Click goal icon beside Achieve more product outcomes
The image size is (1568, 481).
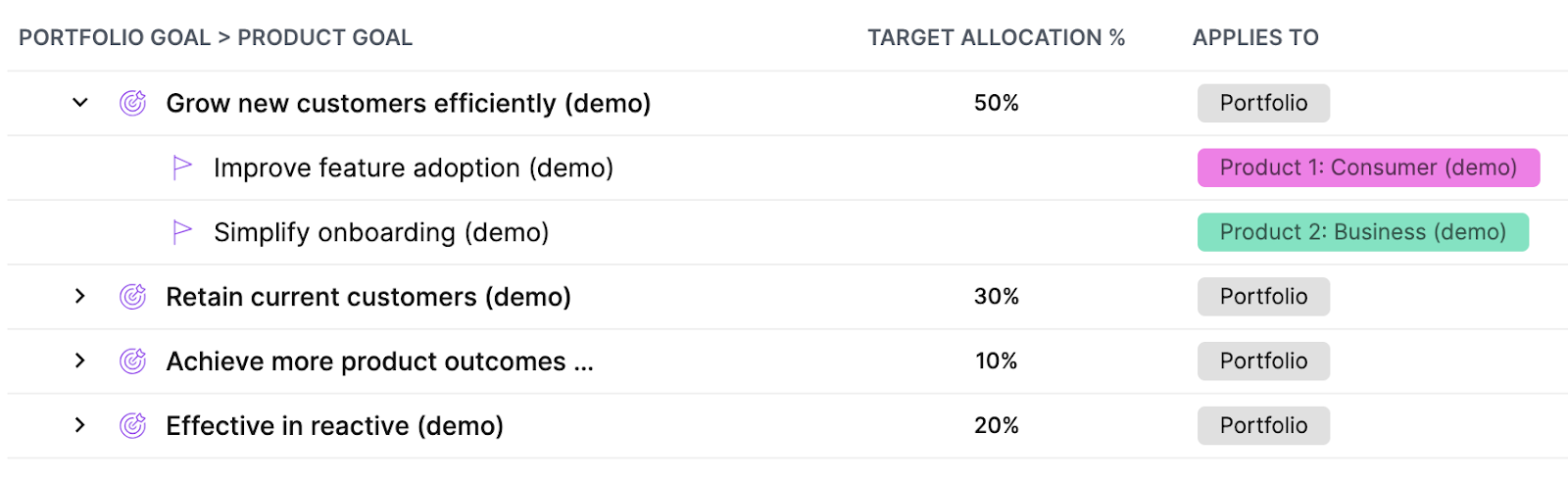[132, 361]
